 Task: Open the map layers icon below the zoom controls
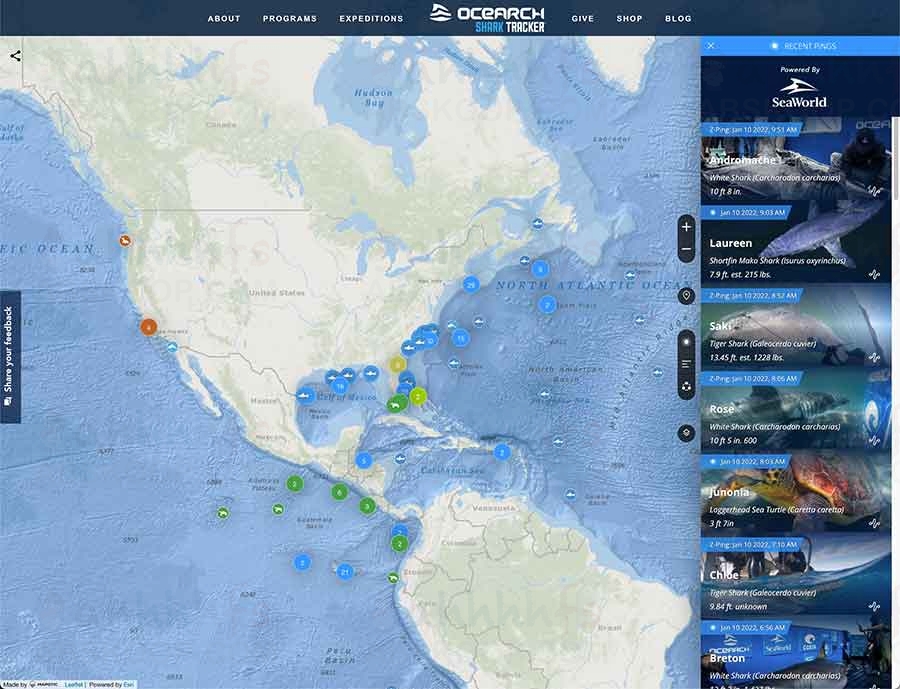pos(686,433)
